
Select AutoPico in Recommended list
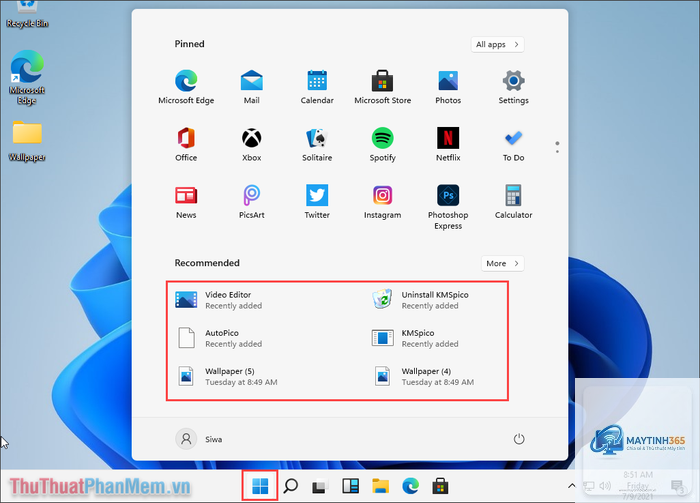(x=219, y=338)
